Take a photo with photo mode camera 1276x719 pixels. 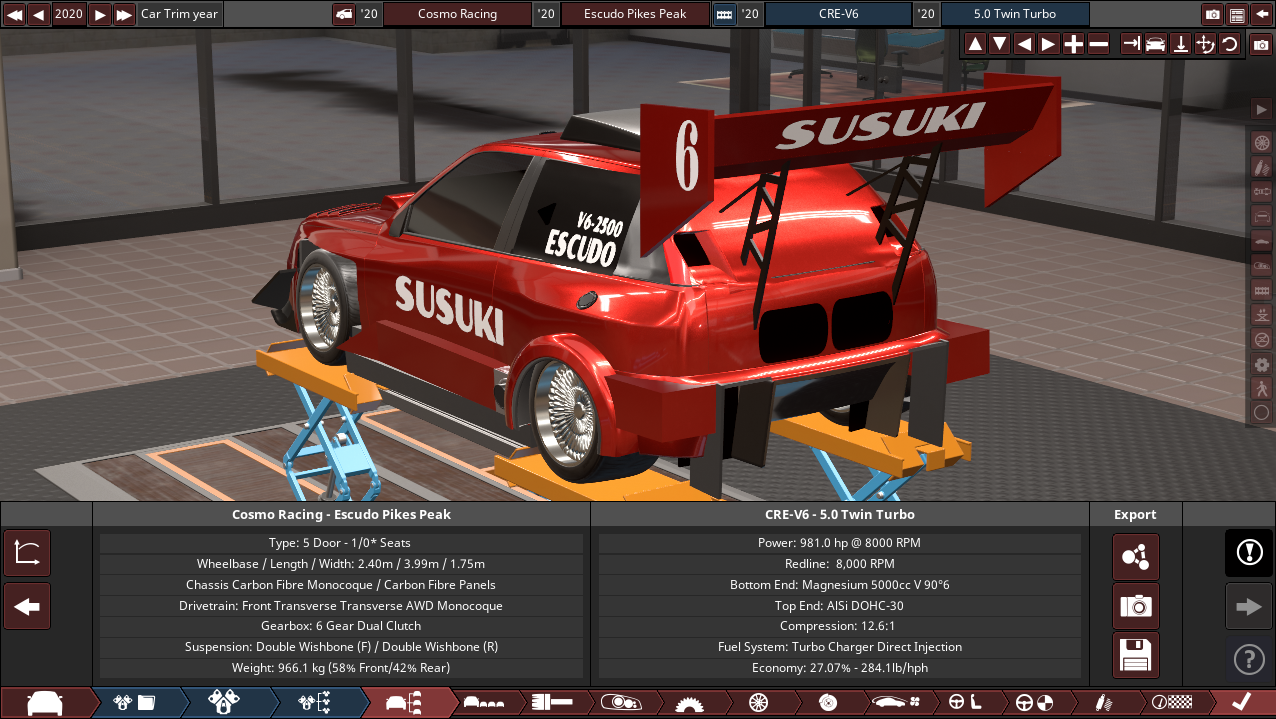[1262, 44]
